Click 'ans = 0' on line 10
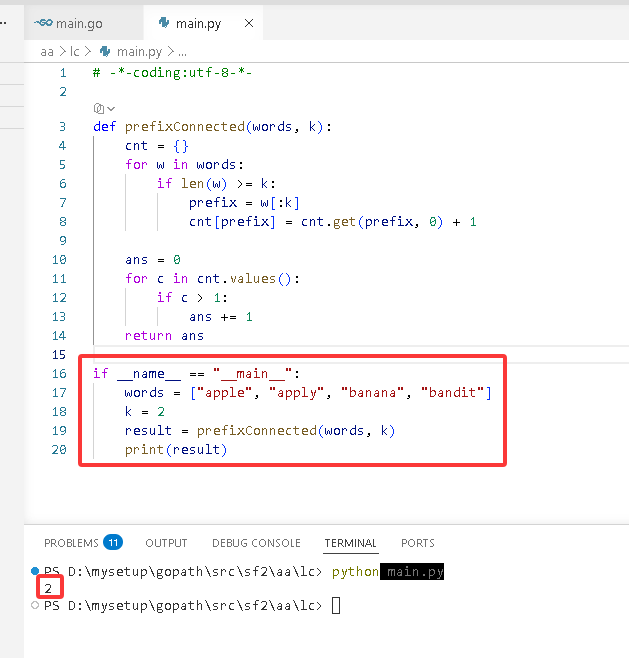629x658 pixels. pos(153,260)
